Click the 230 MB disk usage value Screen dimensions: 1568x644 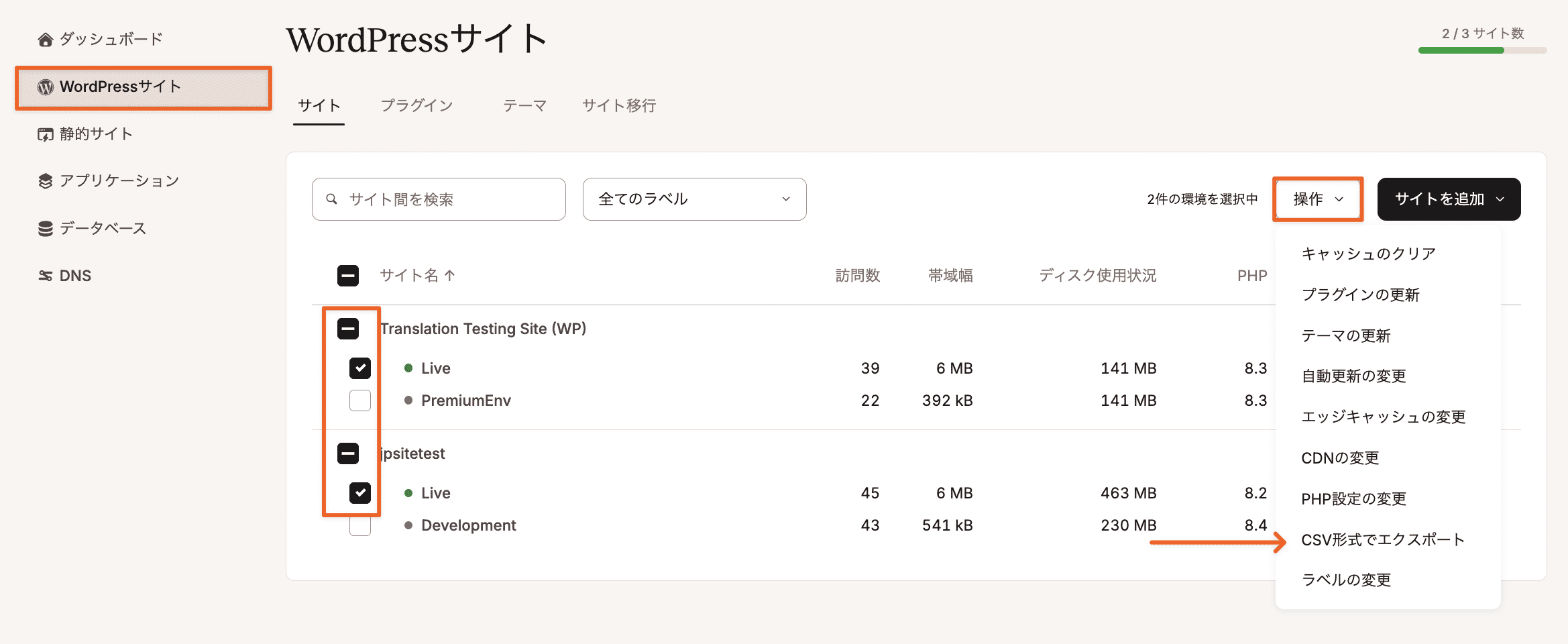(1129, 525)
